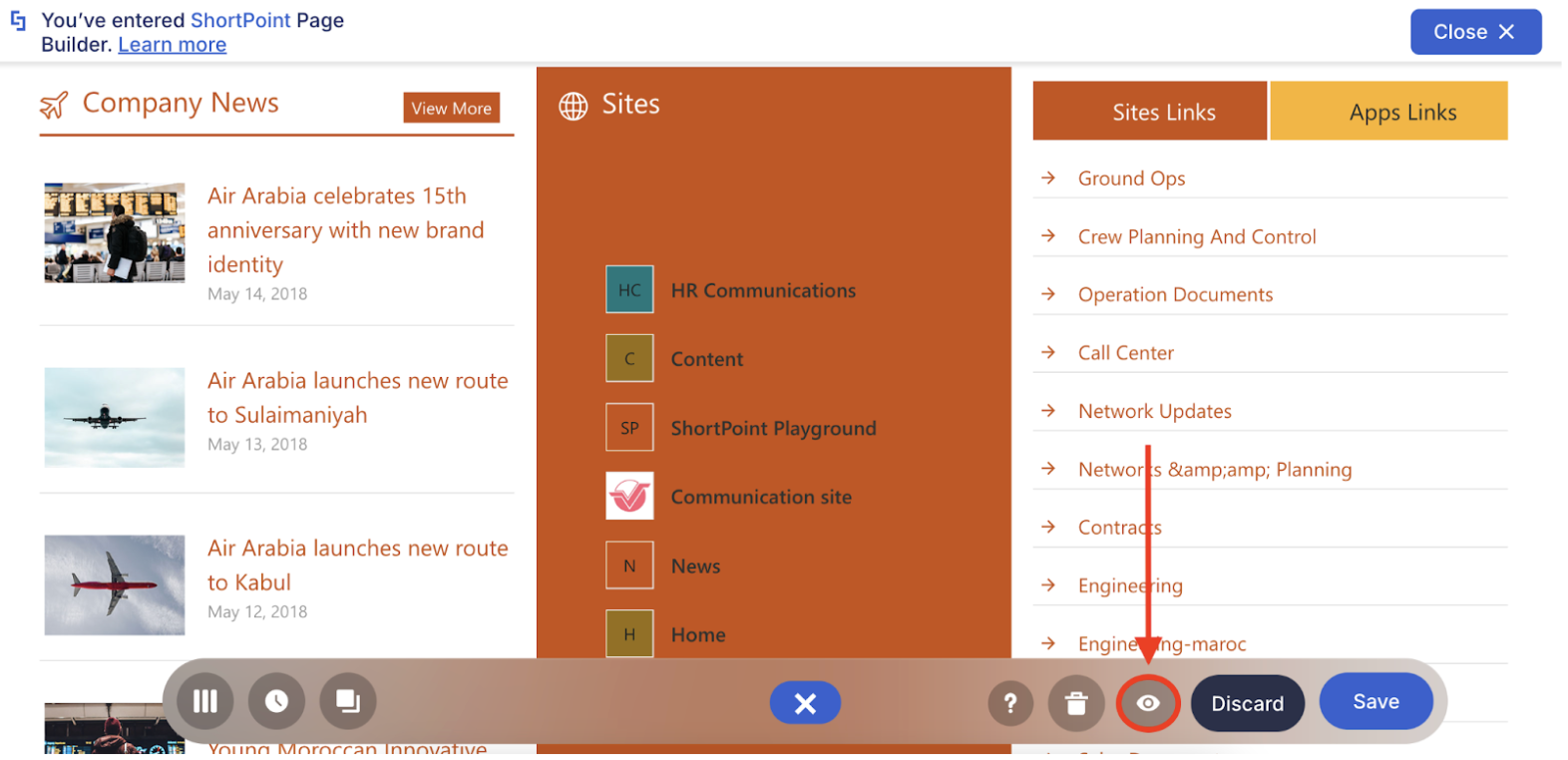Switch to Apps Links tab

1389,111
